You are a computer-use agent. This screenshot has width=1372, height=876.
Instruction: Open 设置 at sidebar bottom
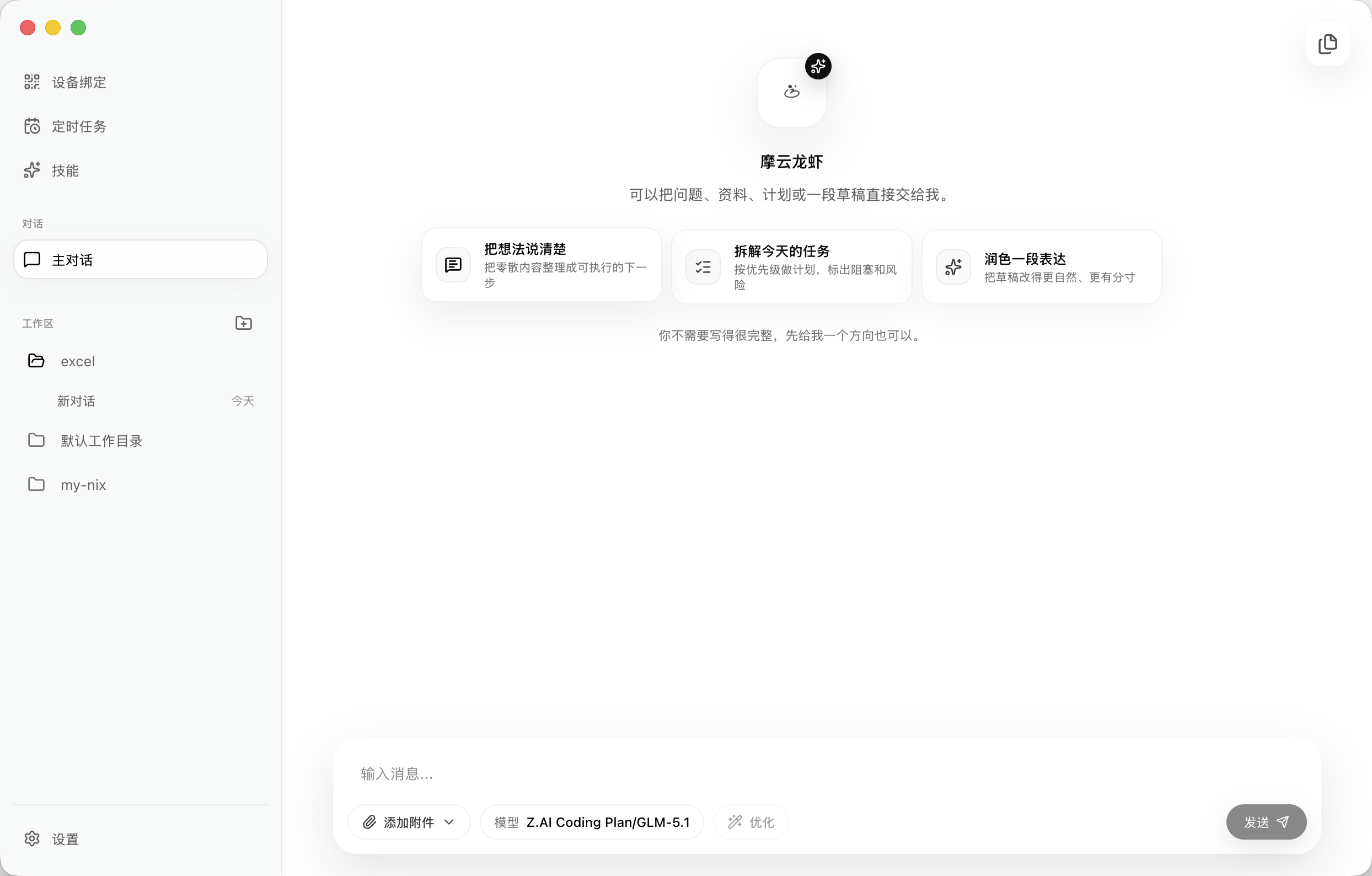tap(141, 838)
